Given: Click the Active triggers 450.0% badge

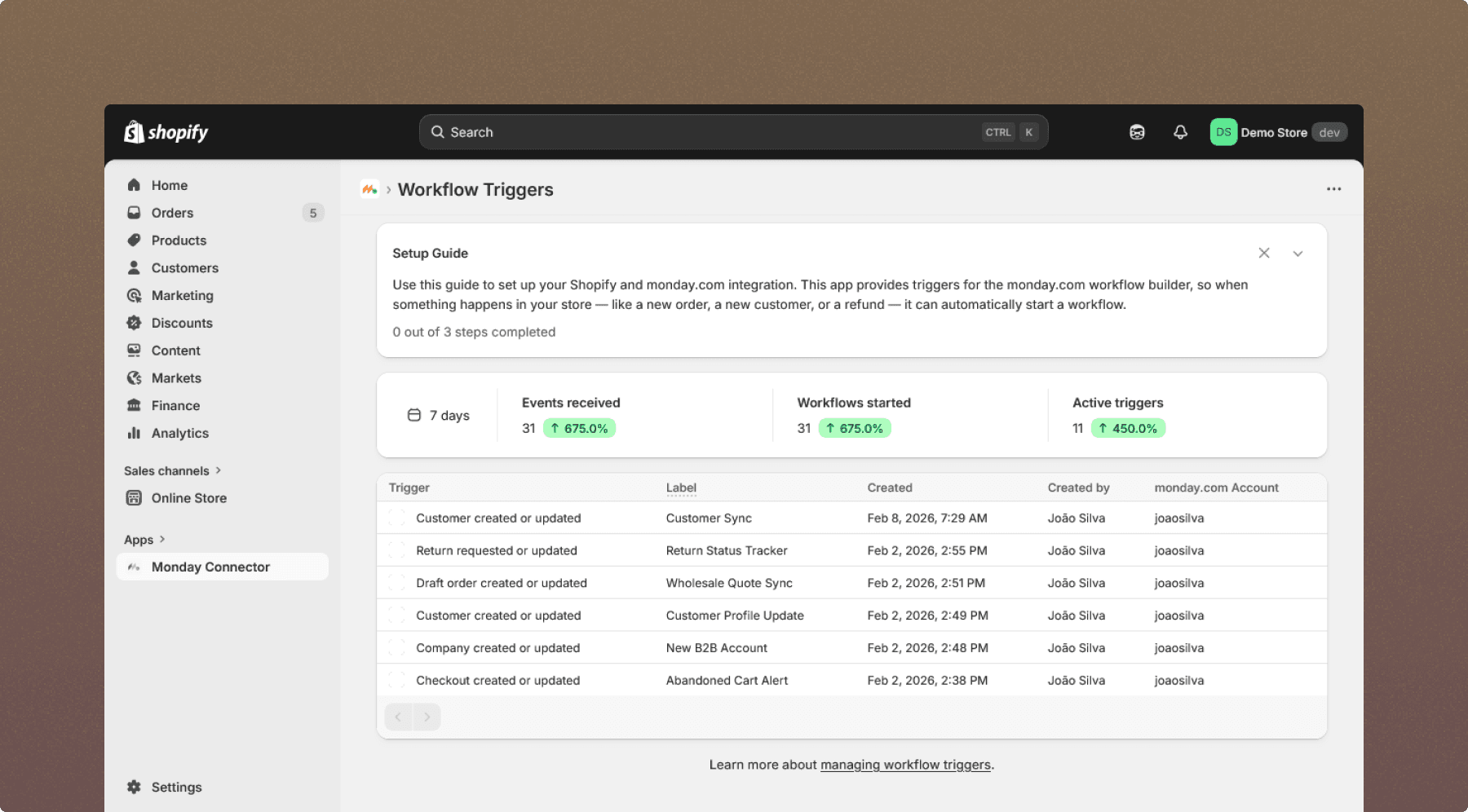Looking at the screenshot, I should [x=1128, y=428].
